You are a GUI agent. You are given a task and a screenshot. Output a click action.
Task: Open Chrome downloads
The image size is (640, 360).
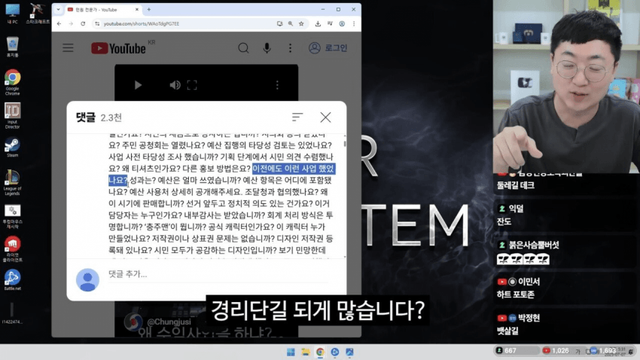[x=318, y=24]
